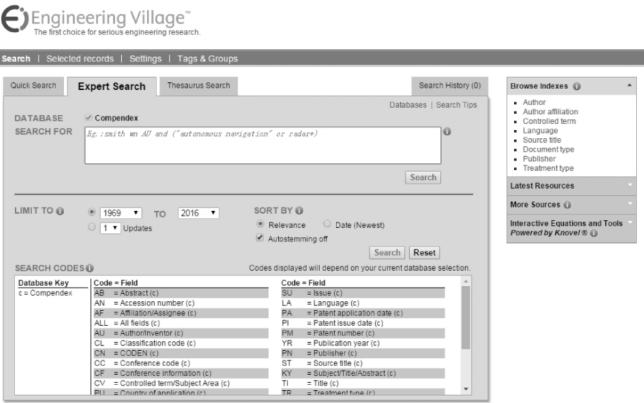
Task: Open info icon beside search query box
Action: pos(447,131)
